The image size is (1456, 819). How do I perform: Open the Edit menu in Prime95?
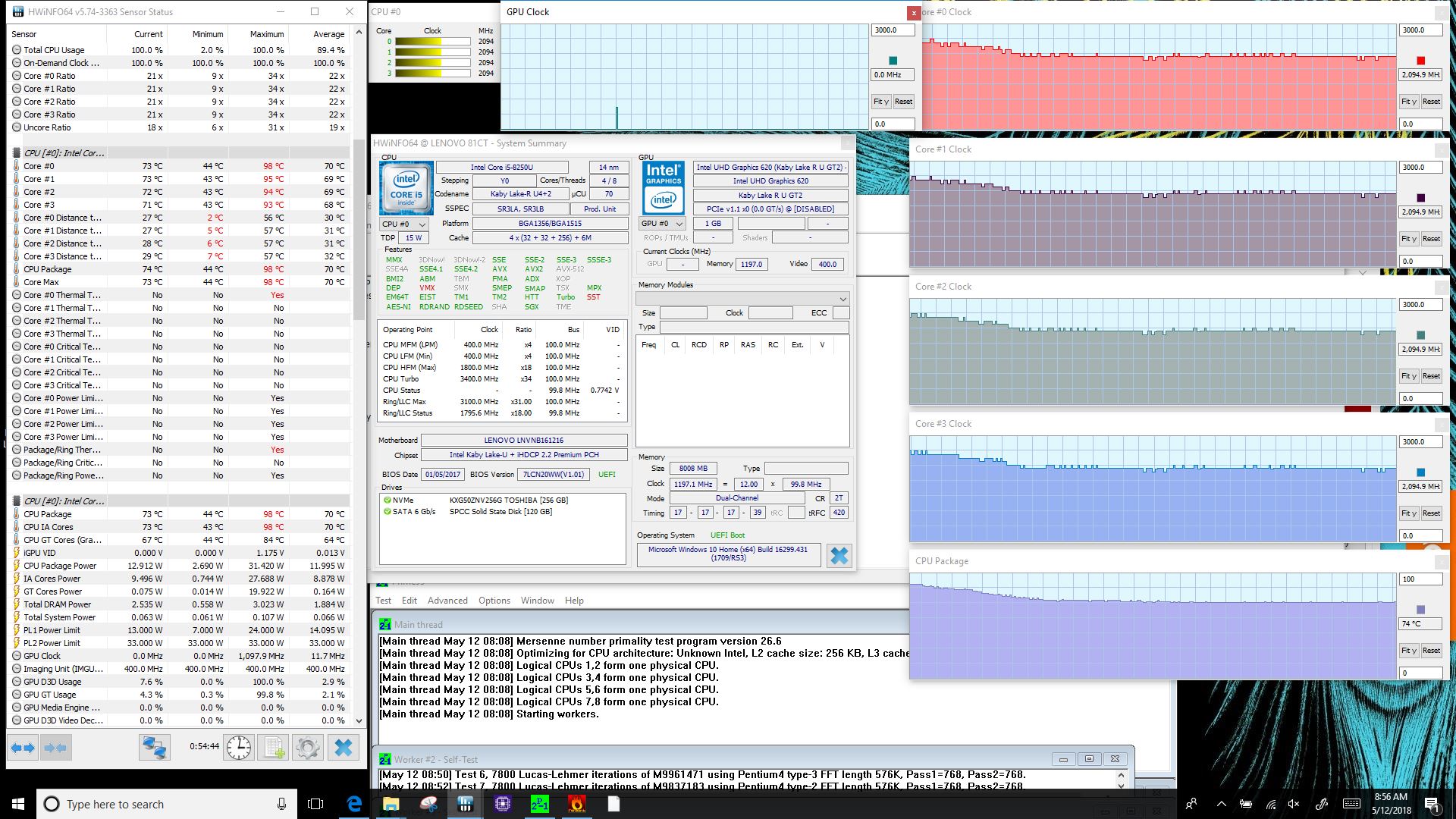click(x=409, y=601)
